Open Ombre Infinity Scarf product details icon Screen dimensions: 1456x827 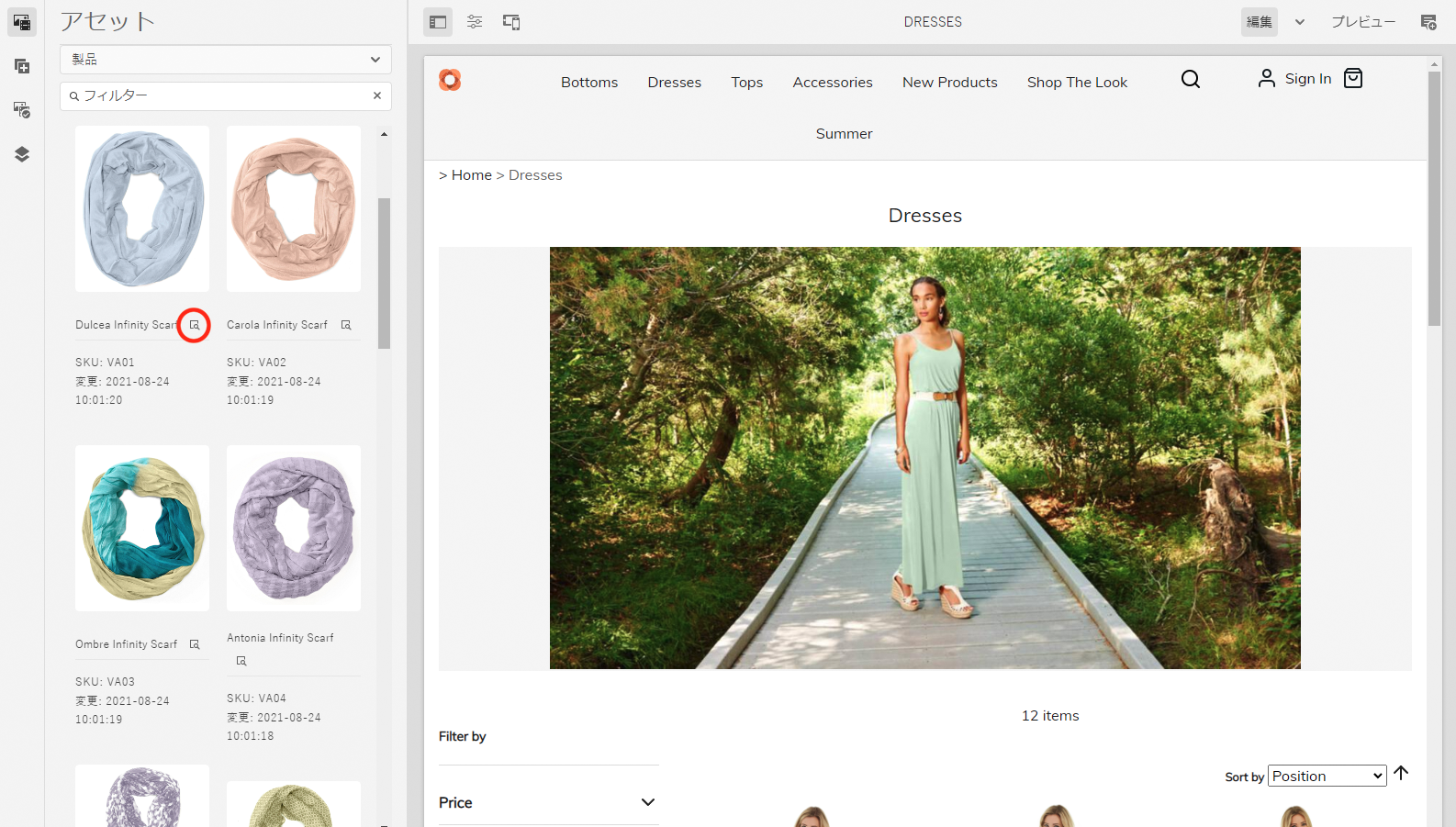click(x=195, y=644)
